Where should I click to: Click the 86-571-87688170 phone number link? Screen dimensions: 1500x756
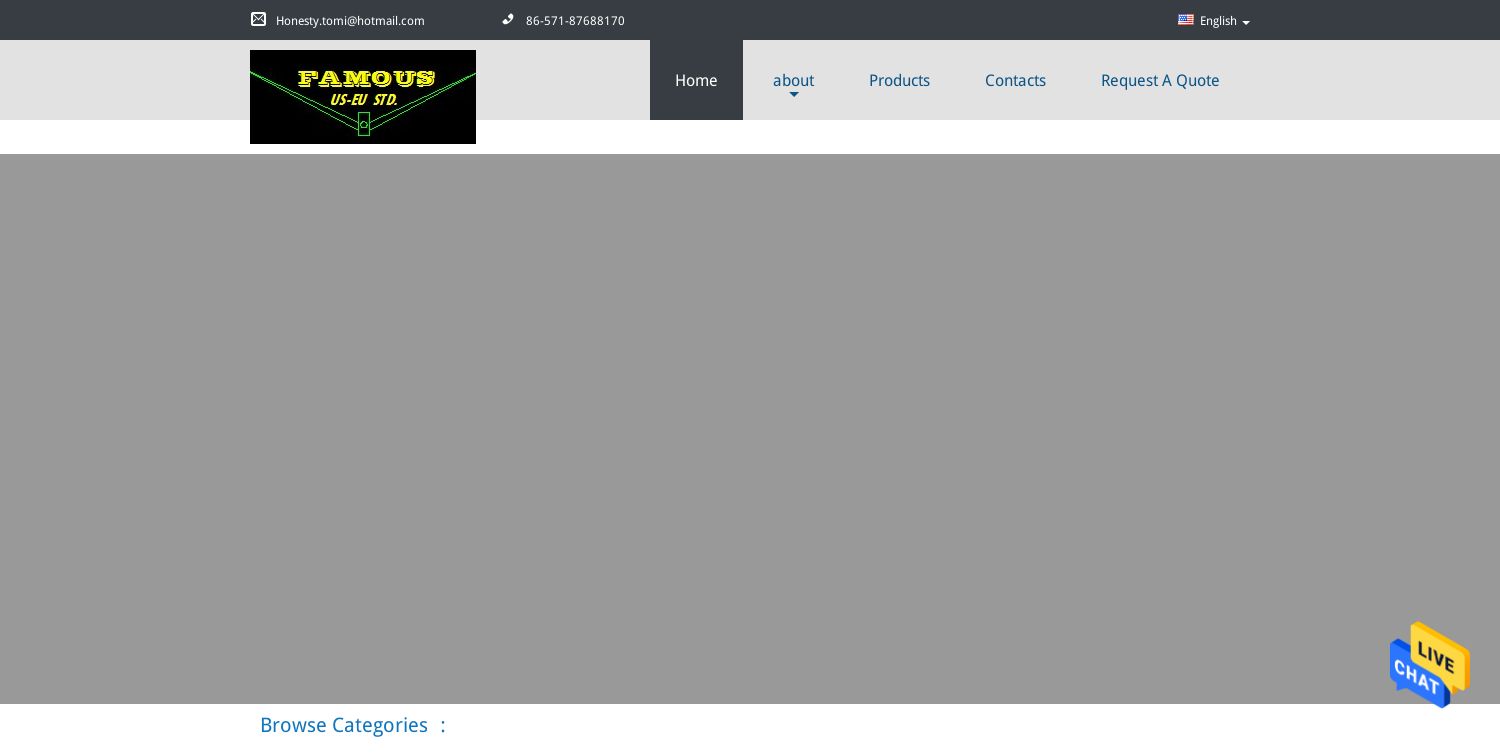click(575, 20)
